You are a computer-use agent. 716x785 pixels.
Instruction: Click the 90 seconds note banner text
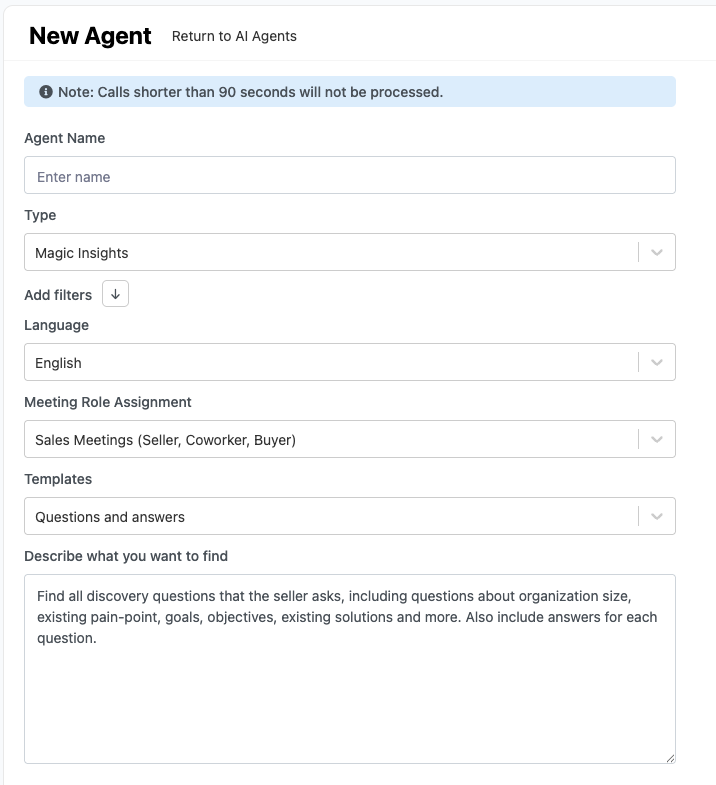(x=250, y=92)
